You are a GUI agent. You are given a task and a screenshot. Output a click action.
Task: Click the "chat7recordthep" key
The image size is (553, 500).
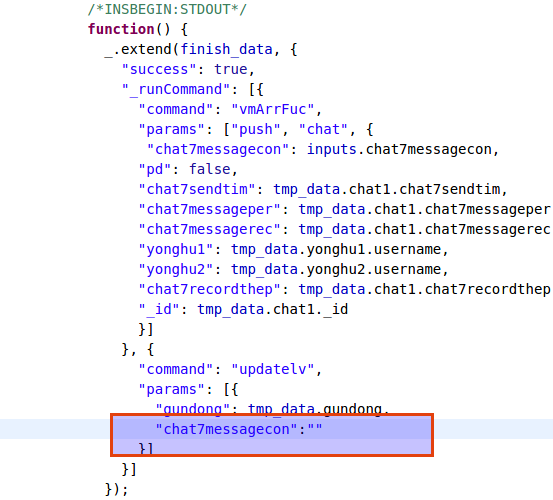(209, 289)
